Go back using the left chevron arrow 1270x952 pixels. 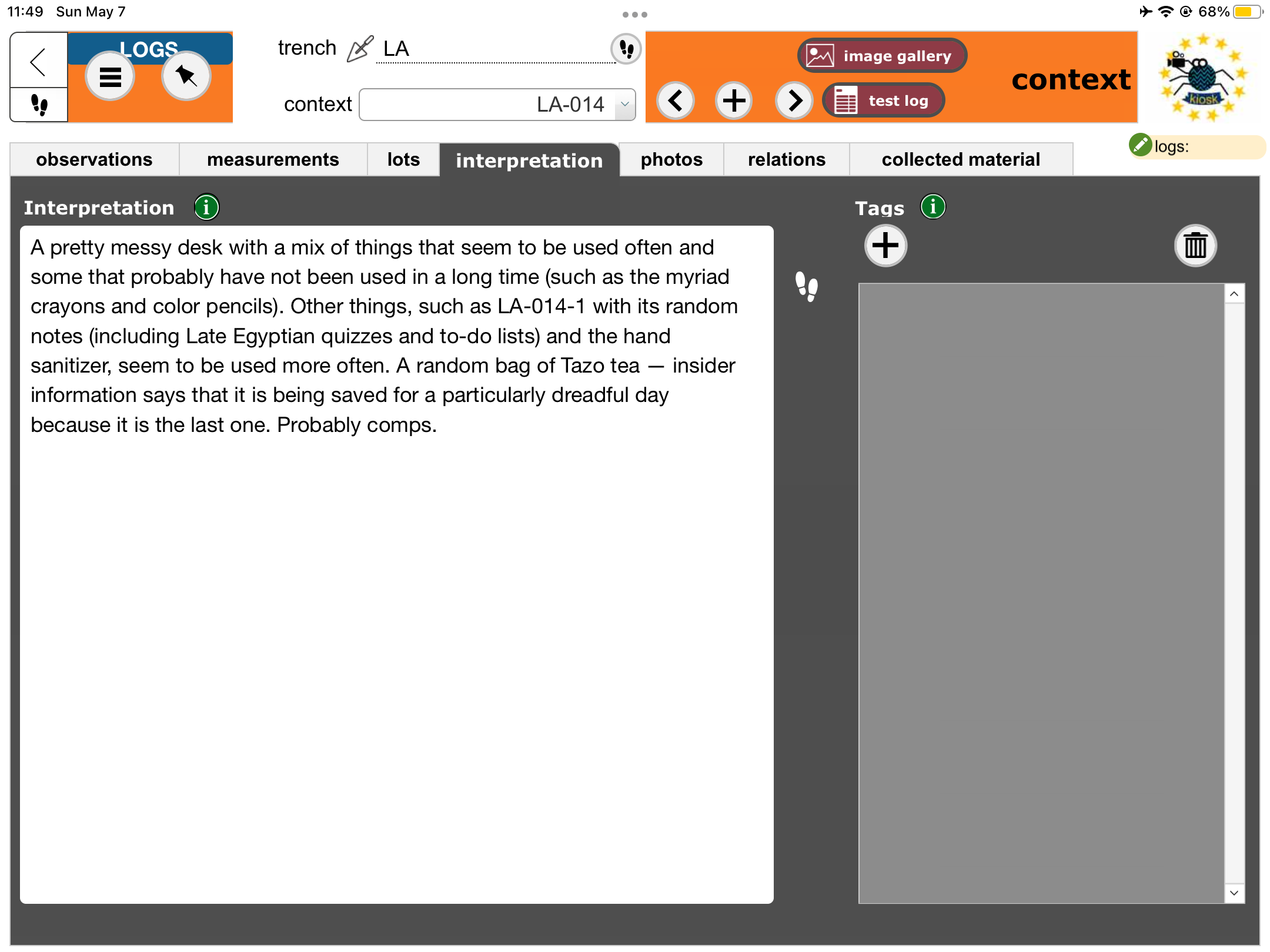coord(37,61)
